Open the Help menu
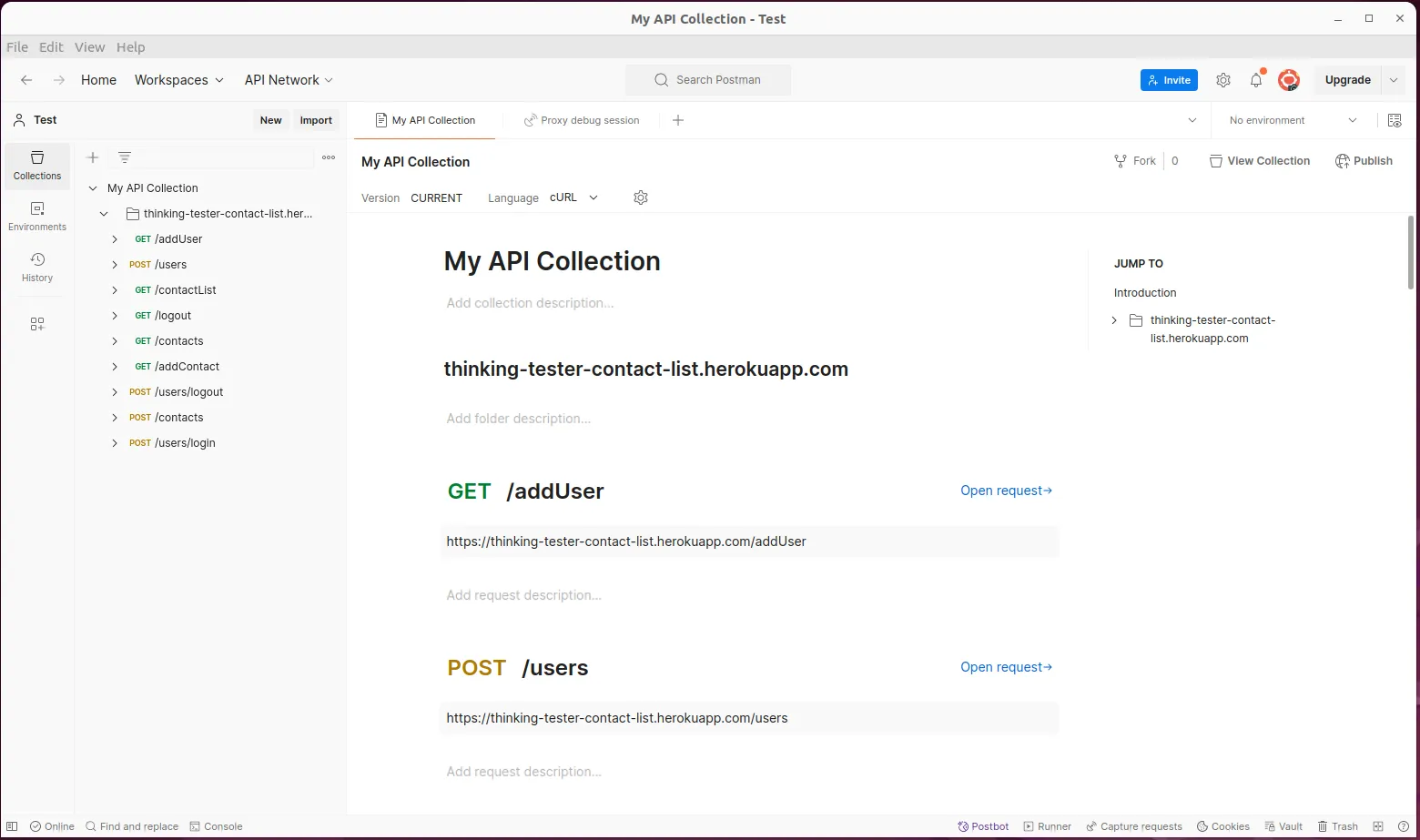The image size is (1420, 840). pyautogui.click(x=130, y=47)
